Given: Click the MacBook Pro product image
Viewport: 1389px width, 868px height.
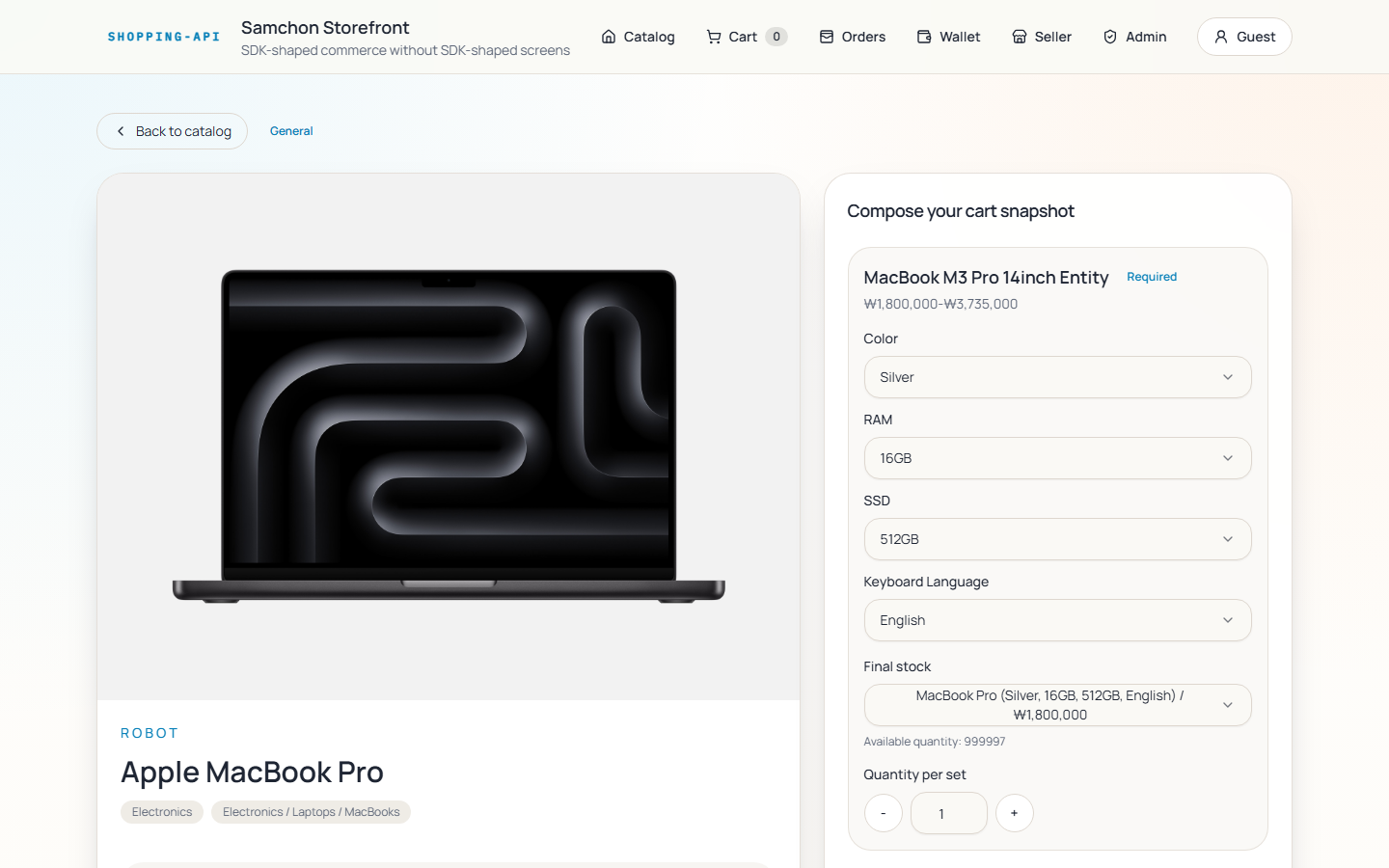Looking at the screenshot, I should (x=449, y=436).
